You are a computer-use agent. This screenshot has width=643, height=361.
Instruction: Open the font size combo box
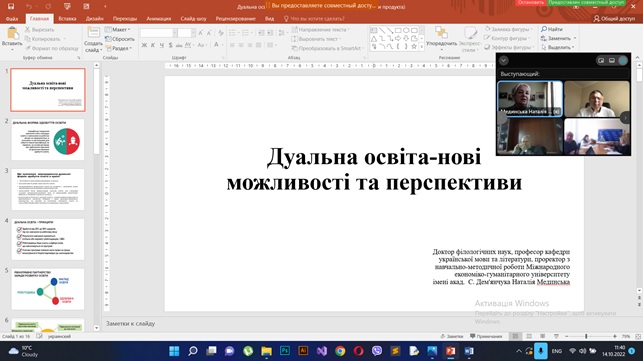(x=187, y=33)
